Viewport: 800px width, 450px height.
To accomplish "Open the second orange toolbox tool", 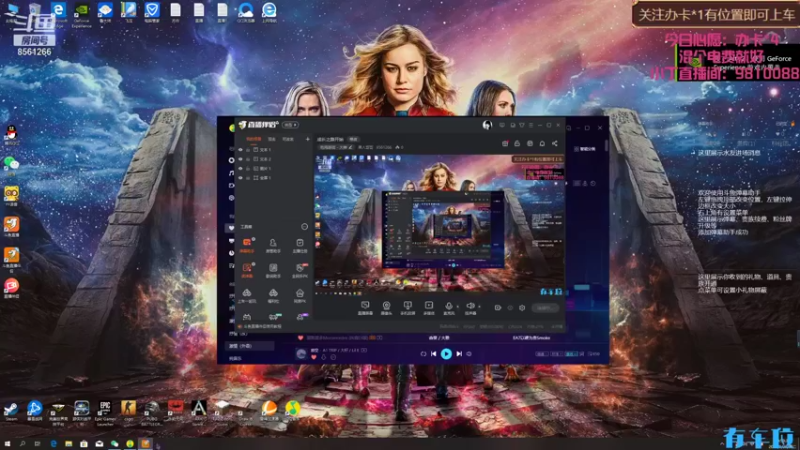I will (247, 270).
